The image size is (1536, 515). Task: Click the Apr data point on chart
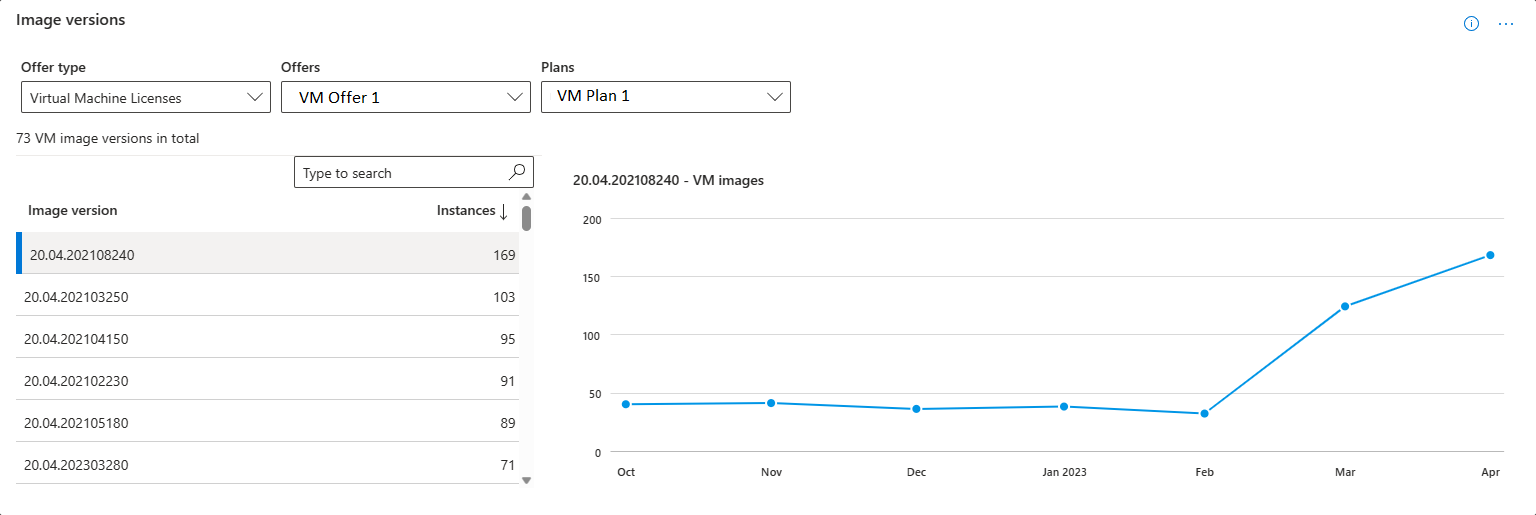point(1490,255)
